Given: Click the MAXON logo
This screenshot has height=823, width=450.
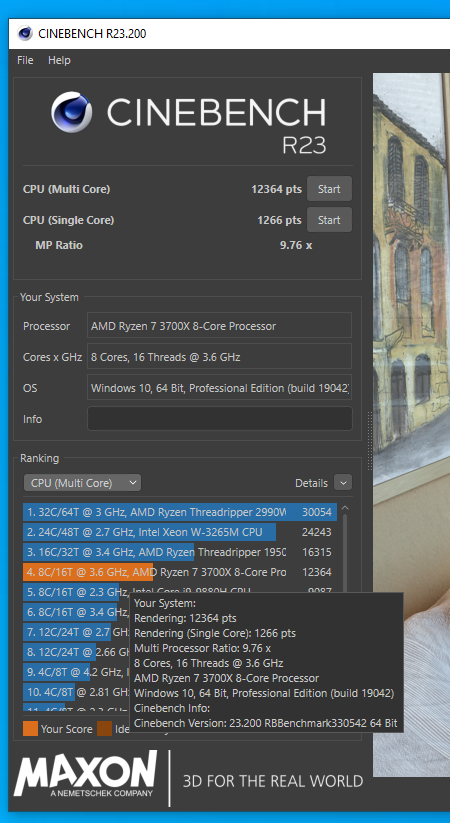Looking at the screenshot, I should point(86,774).
